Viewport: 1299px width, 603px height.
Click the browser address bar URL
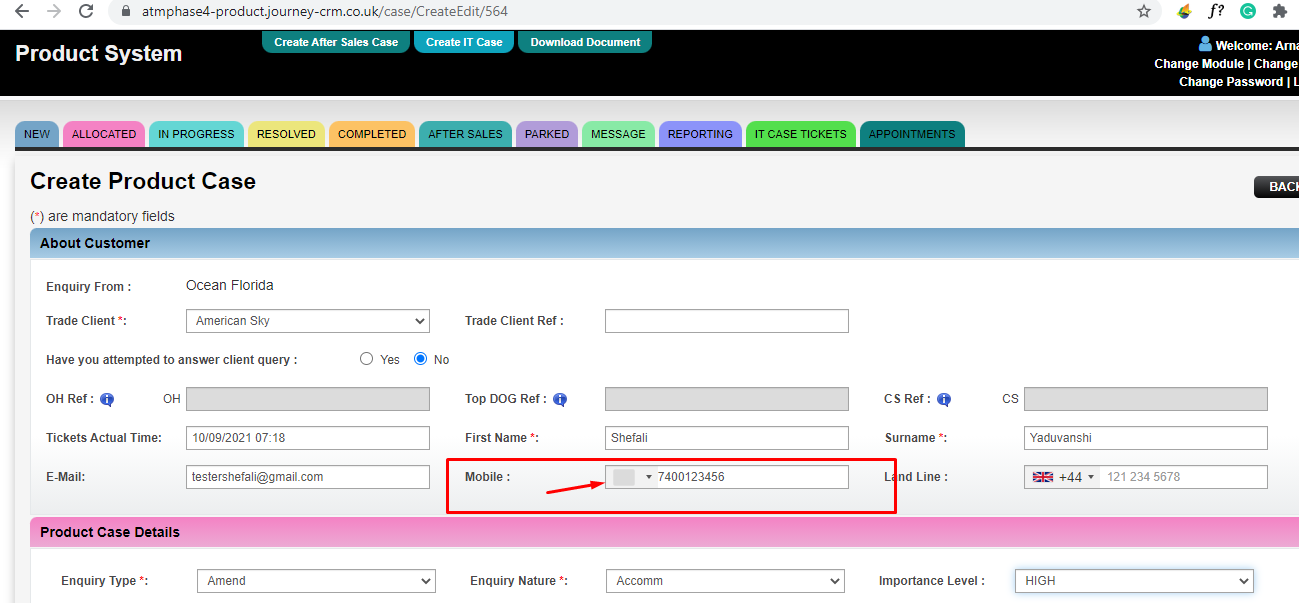pos(326,12)
